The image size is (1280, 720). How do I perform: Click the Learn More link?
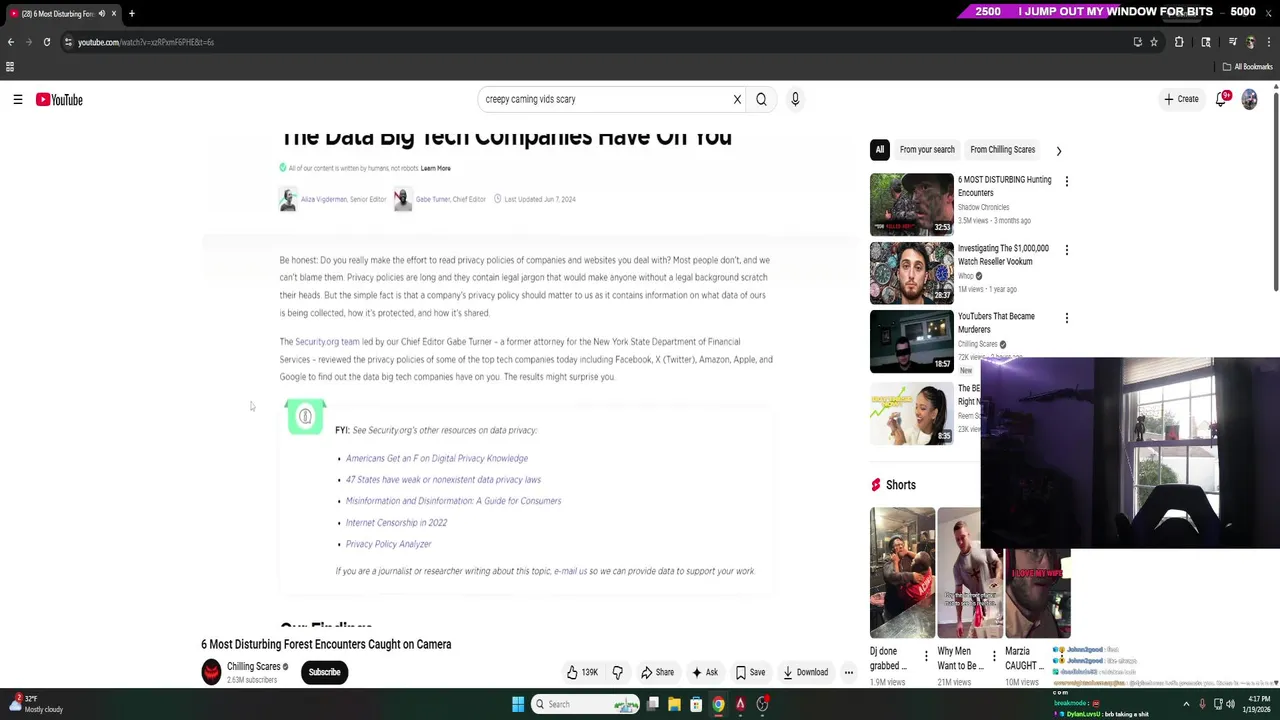click(435, 168)
